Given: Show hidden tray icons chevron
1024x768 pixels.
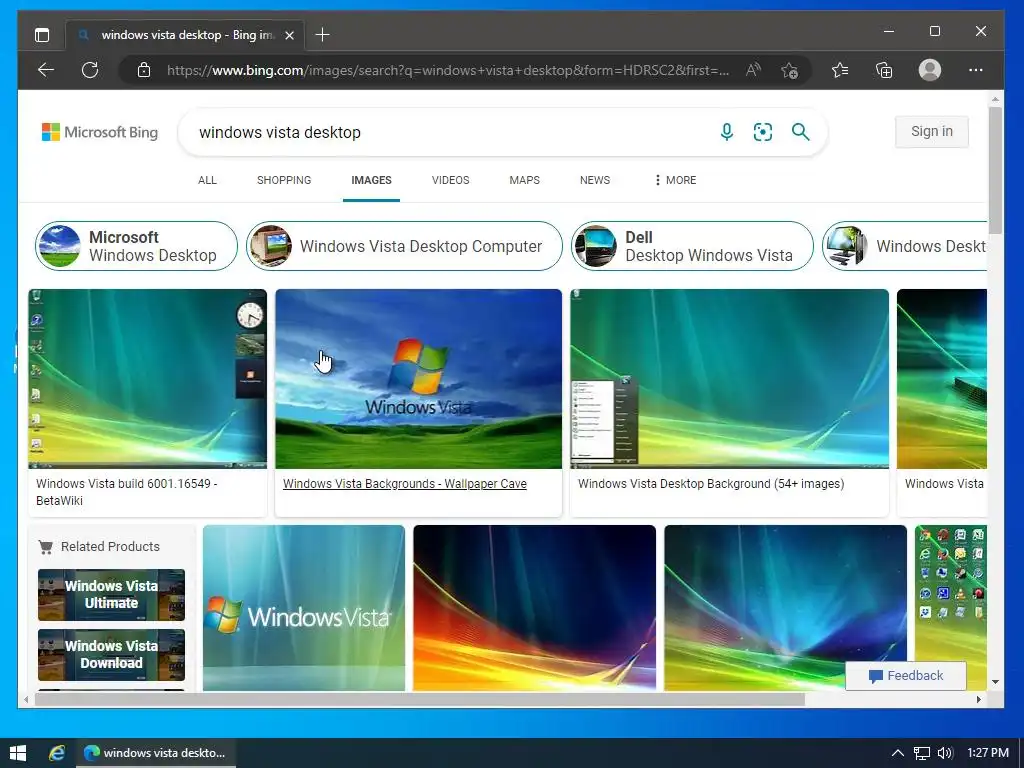Looking at the screenshot, I should click(898, 753).
